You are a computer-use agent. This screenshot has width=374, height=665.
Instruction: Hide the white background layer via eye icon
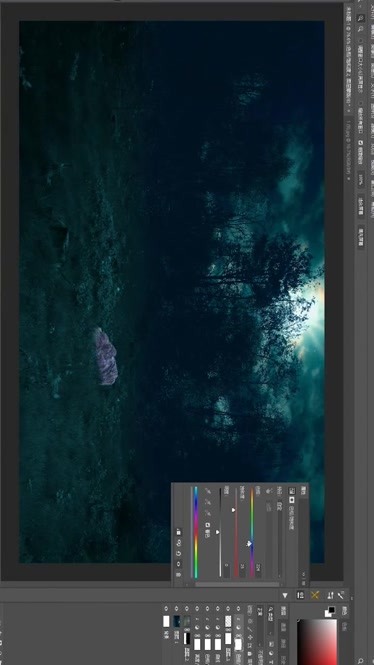(166, 608)
